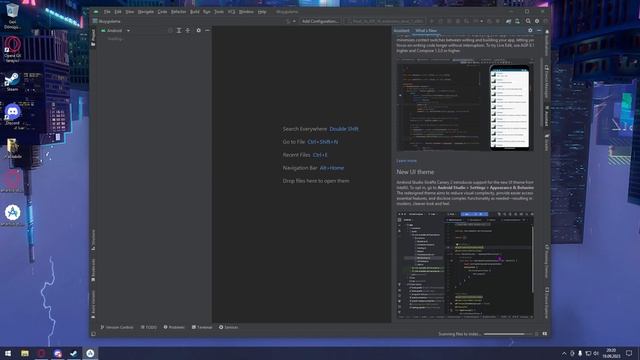Screen dimensions: 640x360
Task: Open the Help menu
Action: tap(262, 12)
